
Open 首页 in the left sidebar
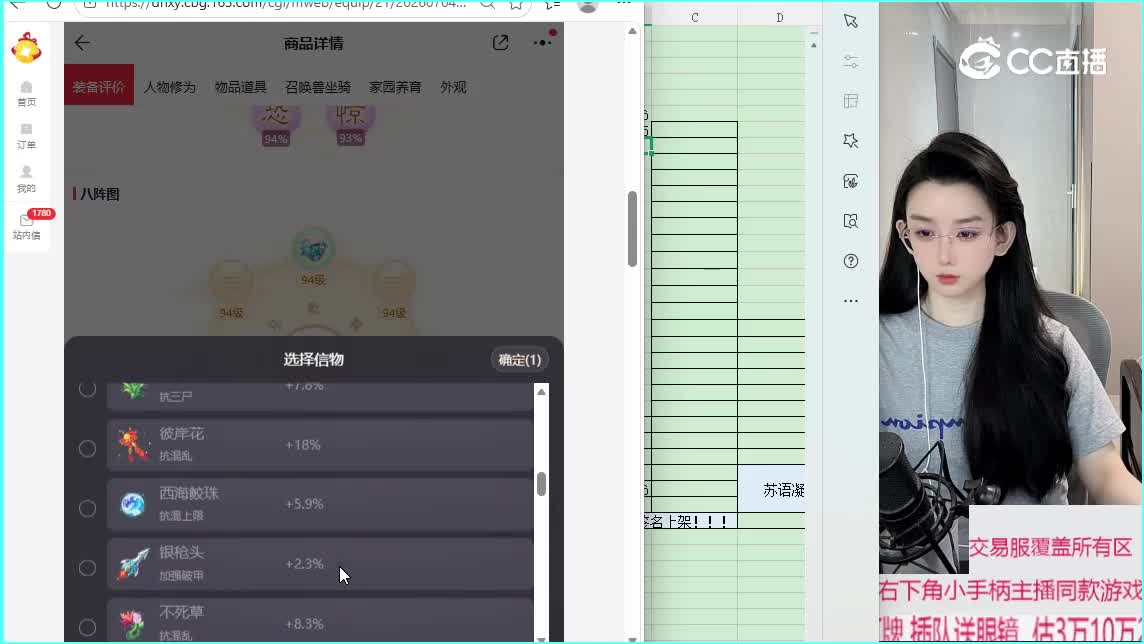(26, 94)
